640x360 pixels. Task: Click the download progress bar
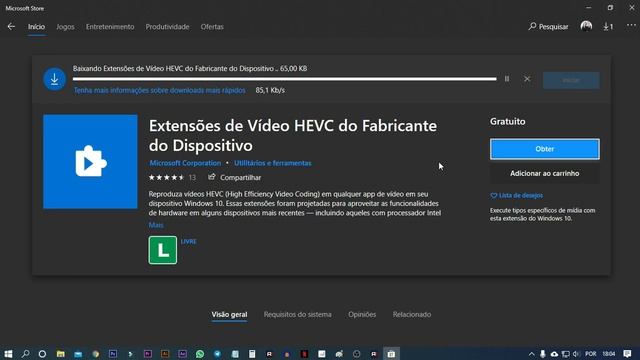[285, 79]
